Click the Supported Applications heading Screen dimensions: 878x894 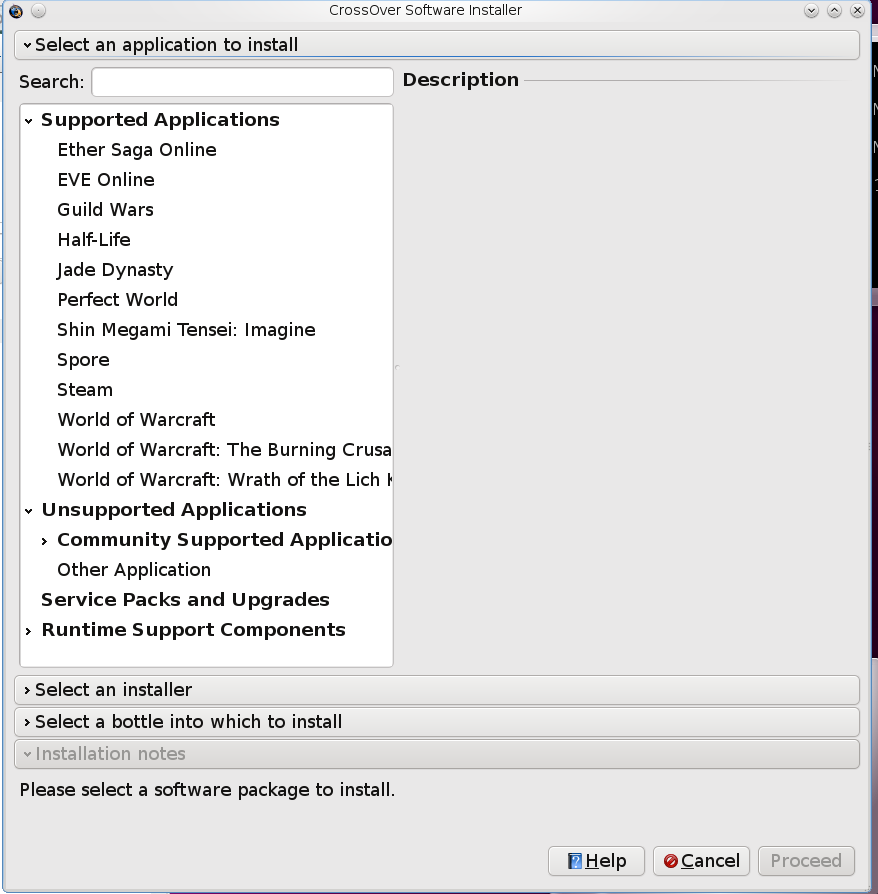tap(160, 120)
